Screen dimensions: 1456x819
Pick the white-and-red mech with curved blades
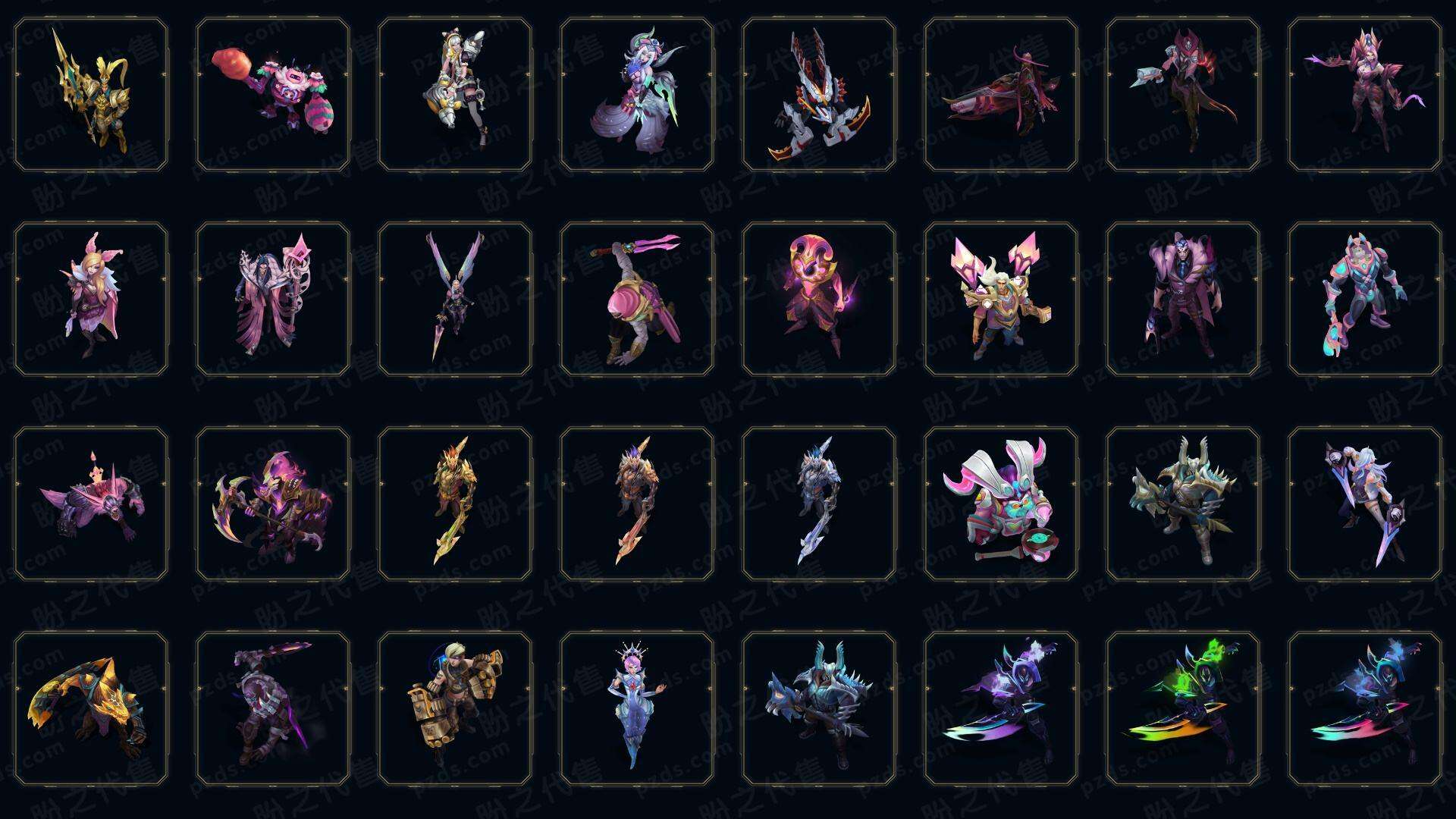(819, 94)
